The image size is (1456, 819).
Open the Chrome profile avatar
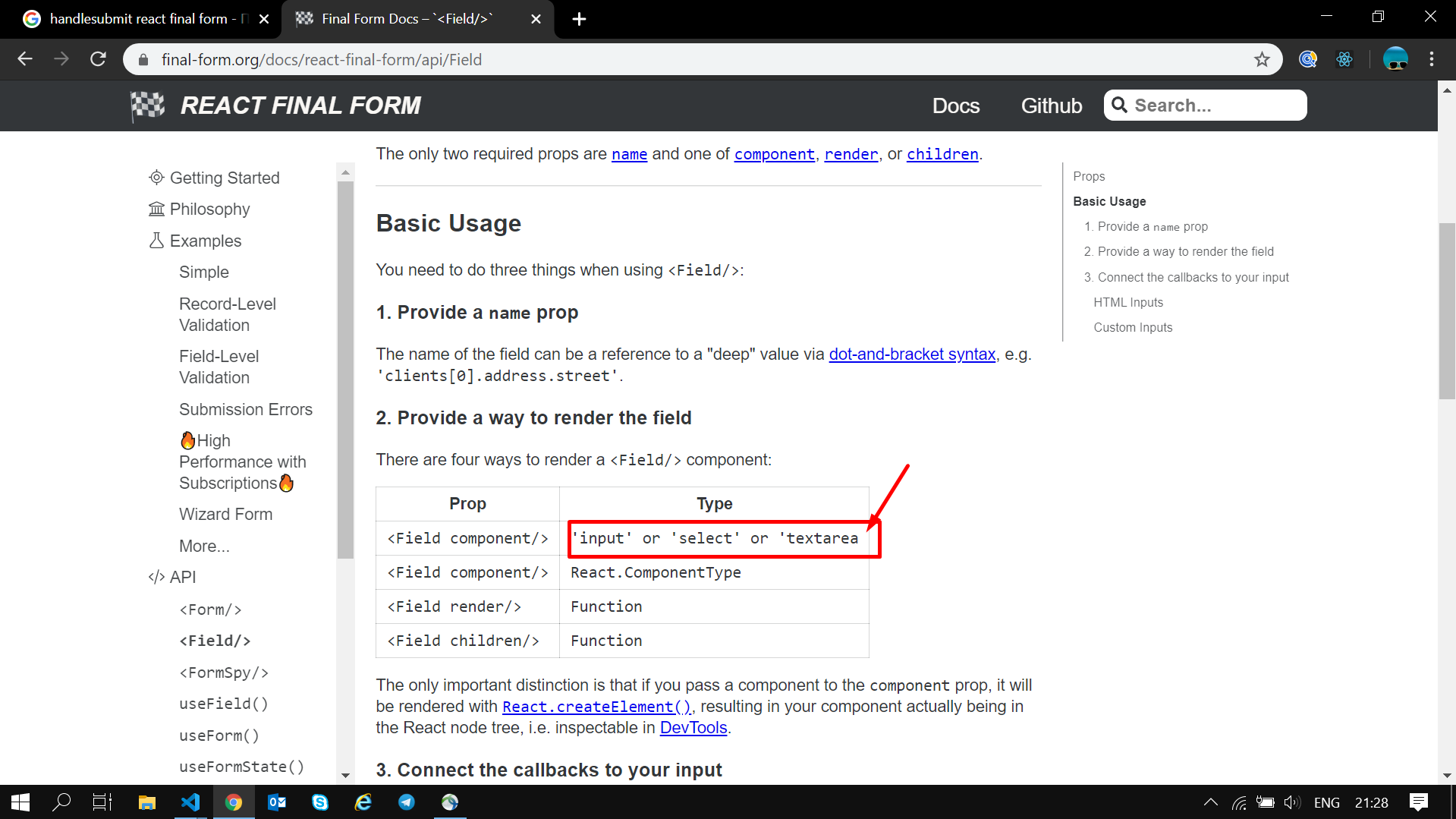pos(1395,59)
